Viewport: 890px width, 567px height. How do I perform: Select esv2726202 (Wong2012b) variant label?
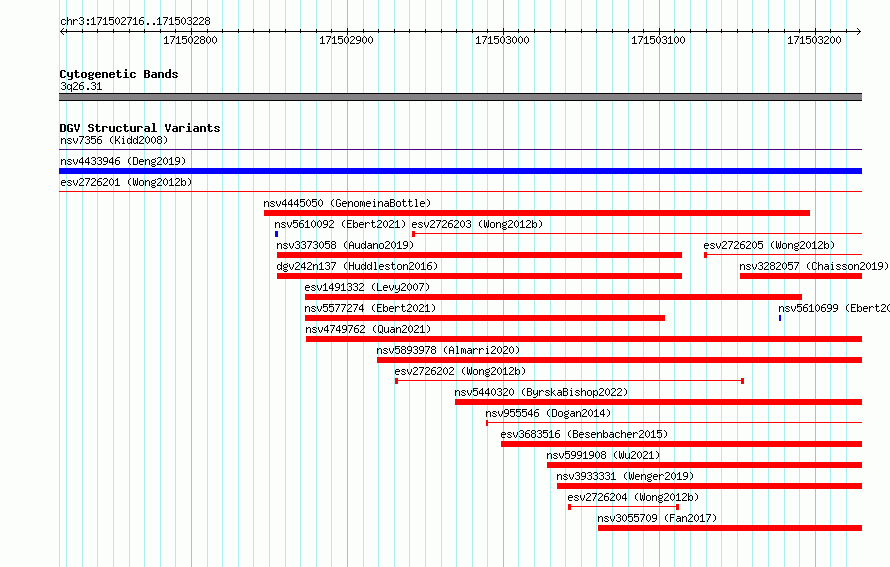pos(460,371)
